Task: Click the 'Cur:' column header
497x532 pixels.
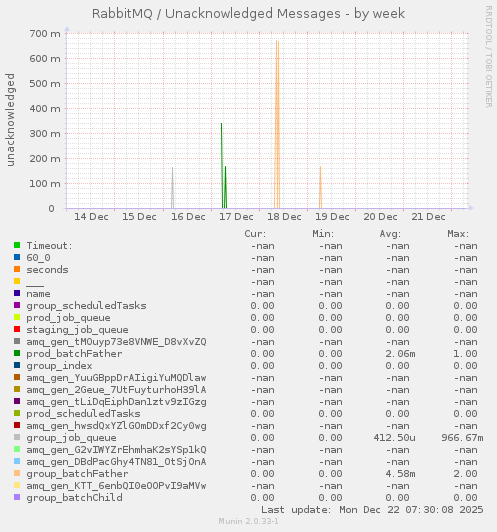Action: pos(255,234)
